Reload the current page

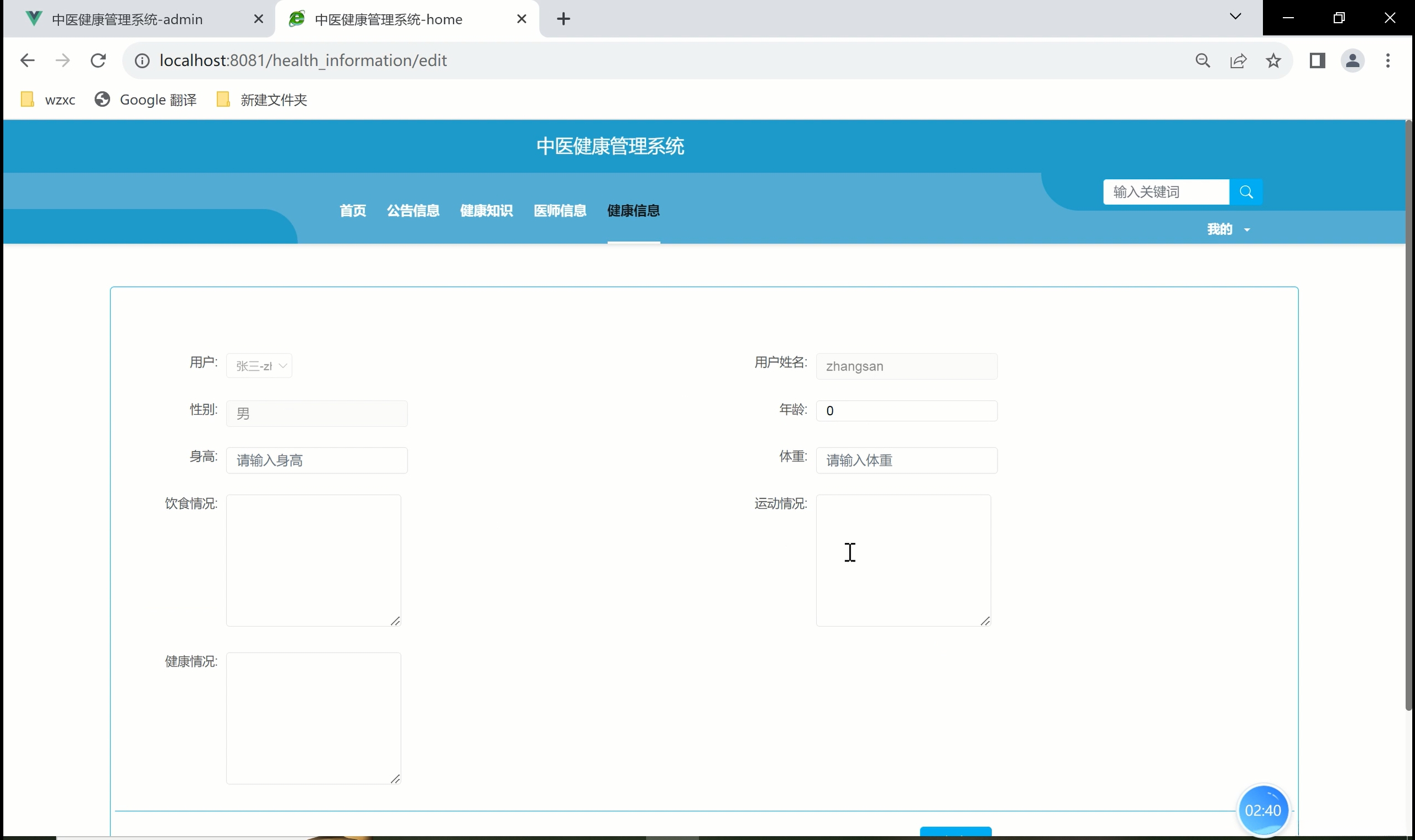pyautogui.click(x=98, y=61)
